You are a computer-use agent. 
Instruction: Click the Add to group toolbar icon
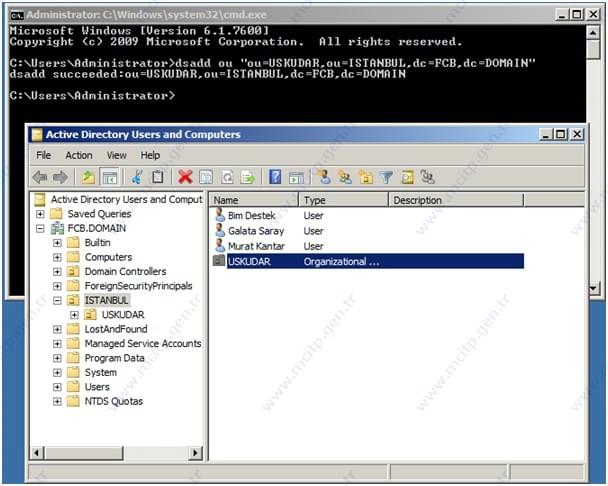pos(428,177)
